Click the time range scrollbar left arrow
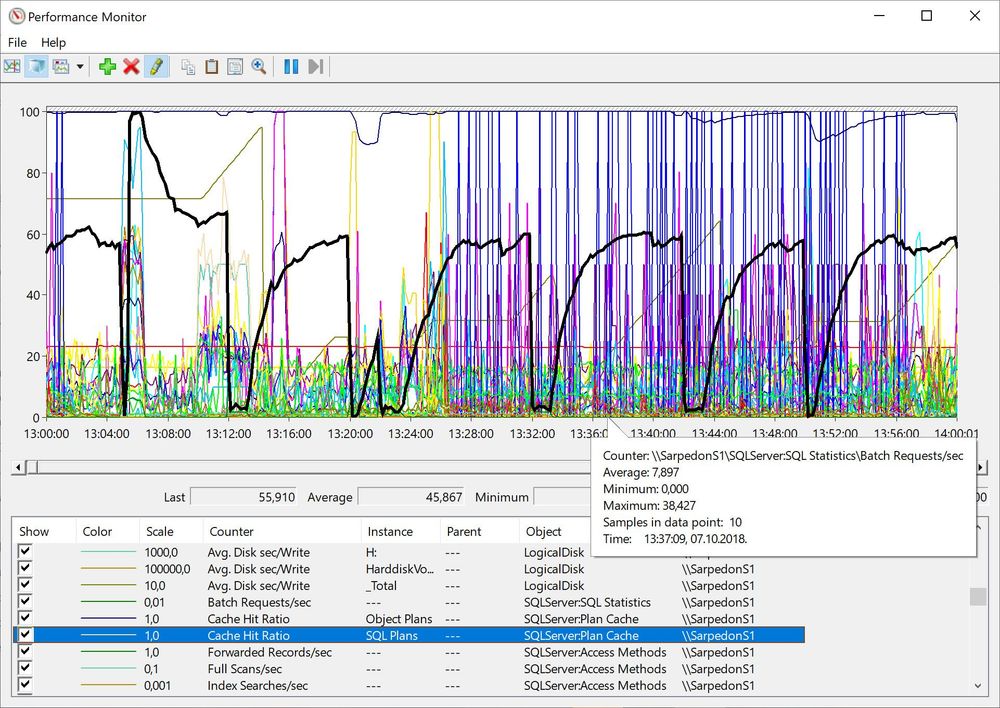 tap(18, 468)
